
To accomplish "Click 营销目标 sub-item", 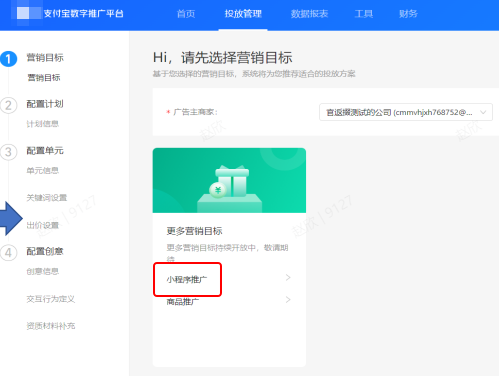I will 44,78.
